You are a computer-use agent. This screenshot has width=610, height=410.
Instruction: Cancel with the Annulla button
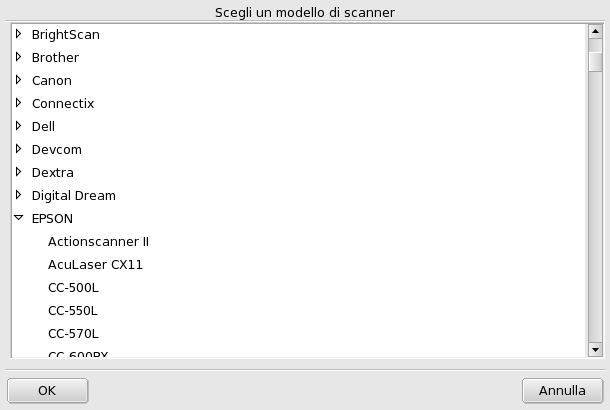[562, 390]
